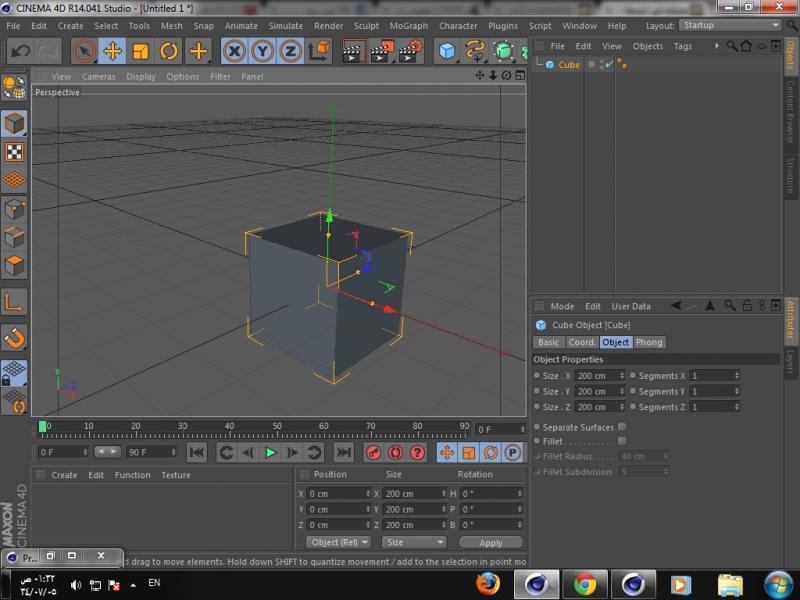Open the Object (Rel) dropdown

point(339,542)
